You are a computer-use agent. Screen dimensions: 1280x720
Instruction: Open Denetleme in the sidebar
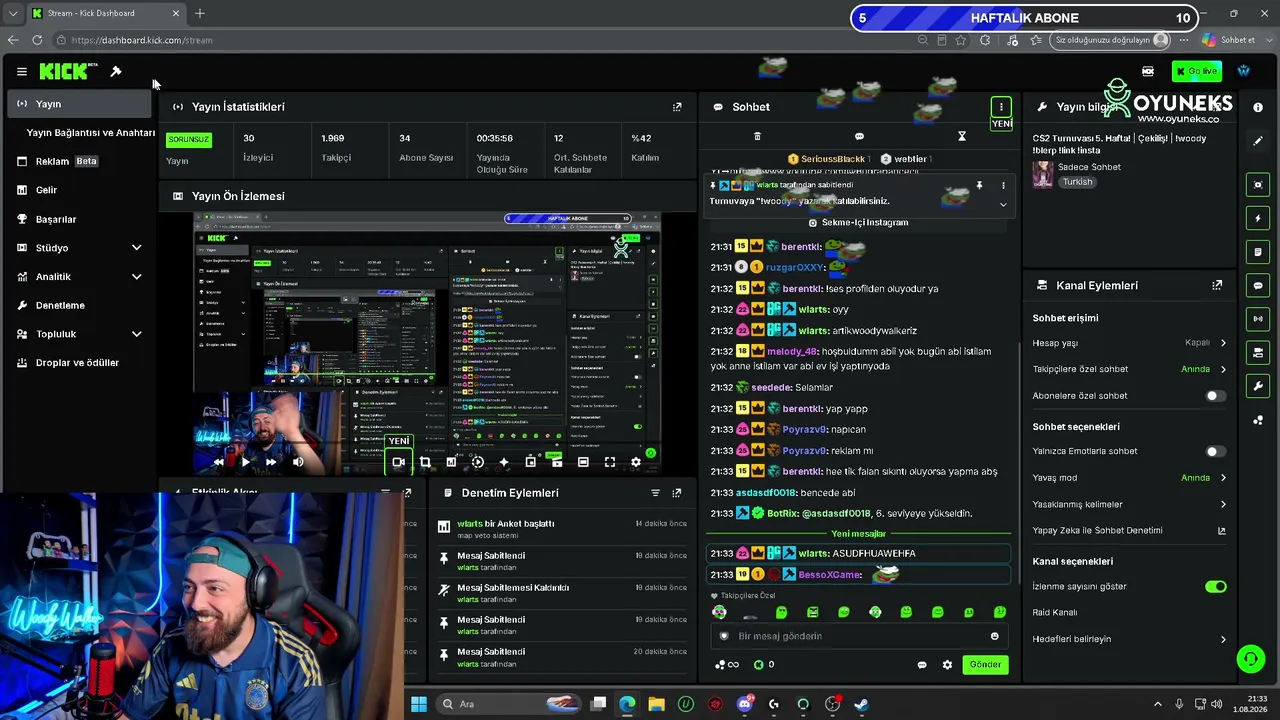(x=80, y=305)
